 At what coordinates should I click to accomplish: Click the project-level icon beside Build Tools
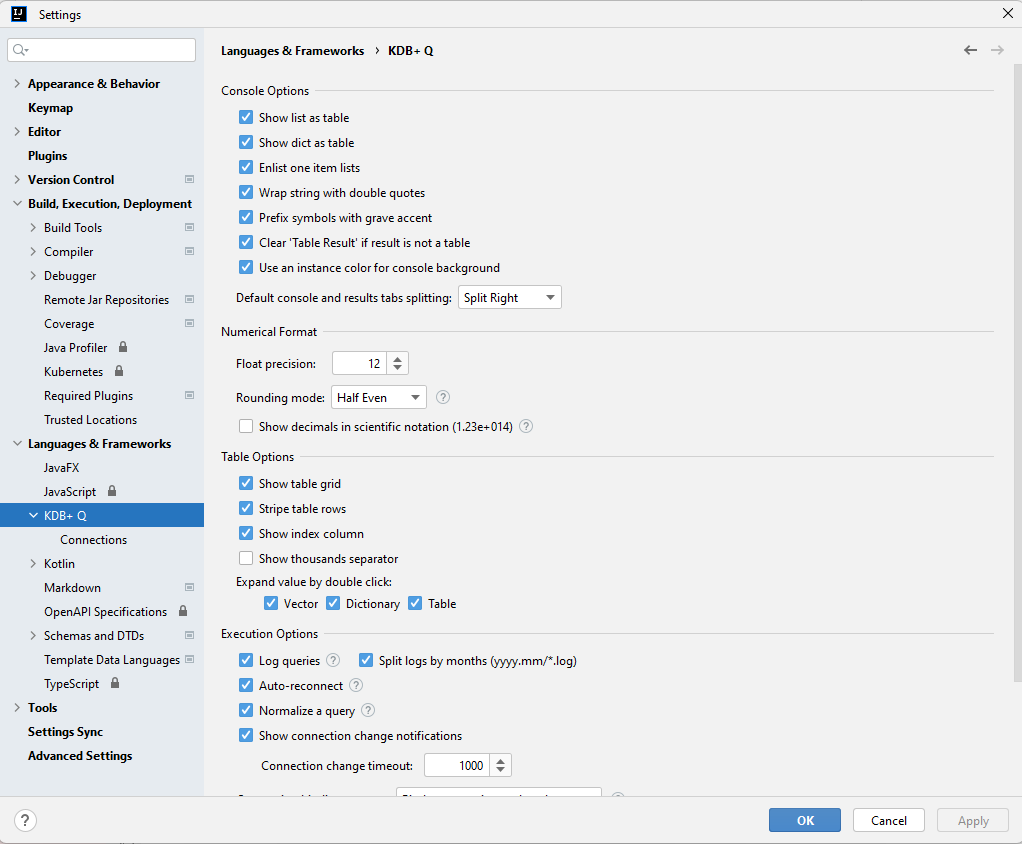pos(190,227)
